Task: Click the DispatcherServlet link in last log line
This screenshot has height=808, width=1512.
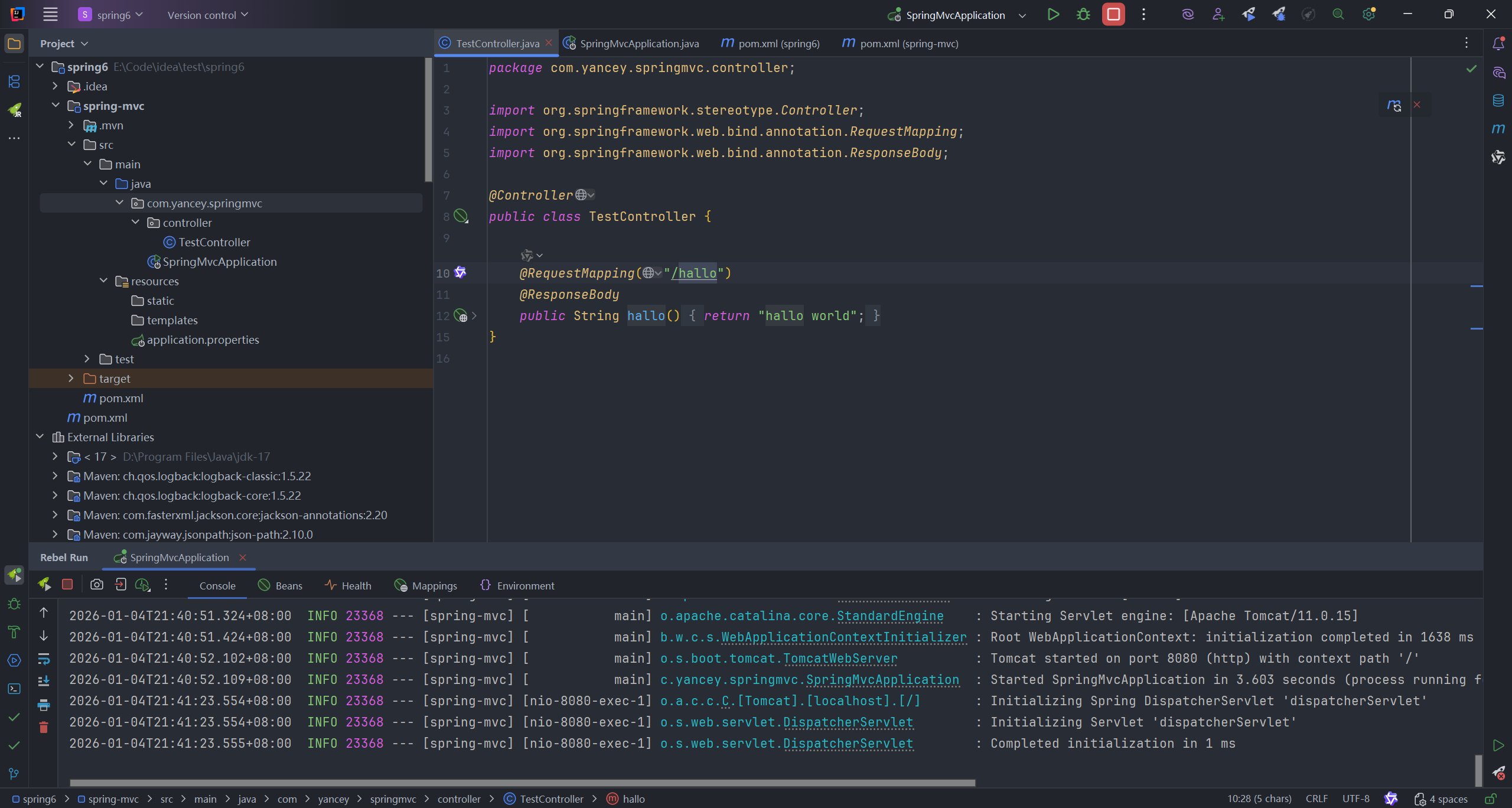Action: pos(848,744)
